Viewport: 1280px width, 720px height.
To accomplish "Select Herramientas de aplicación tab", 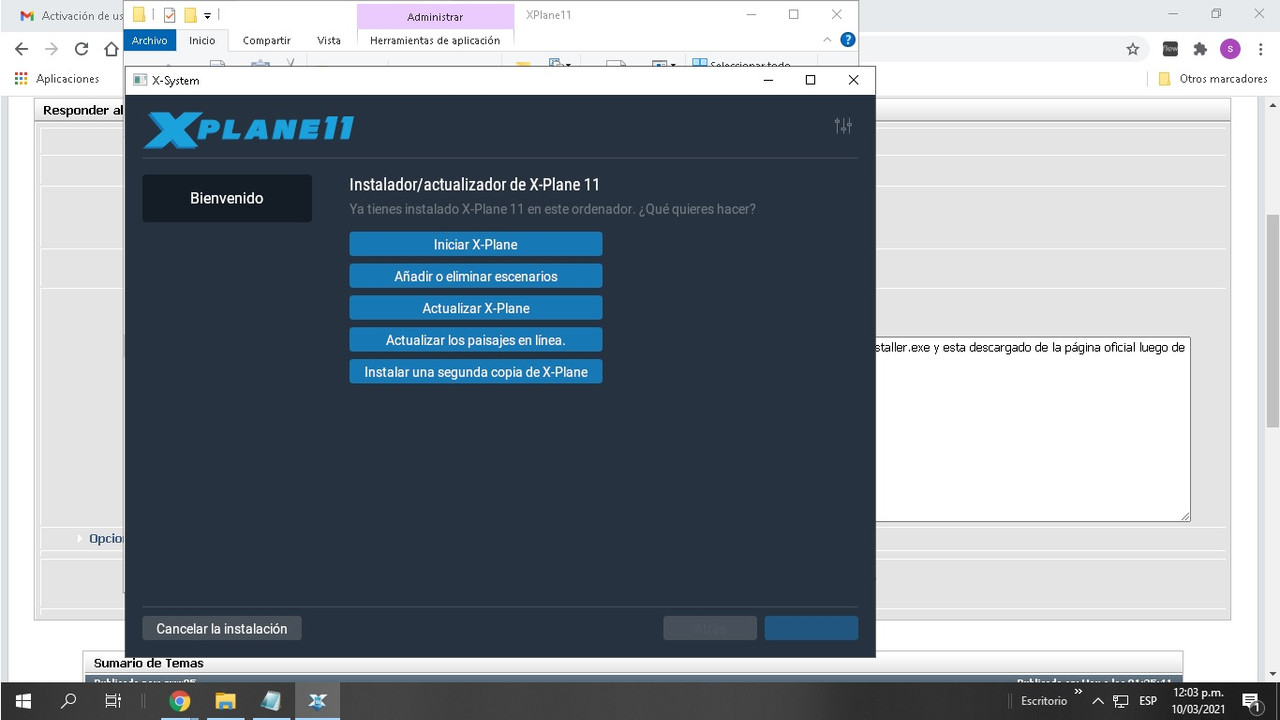I will click(x=435, y=40).
